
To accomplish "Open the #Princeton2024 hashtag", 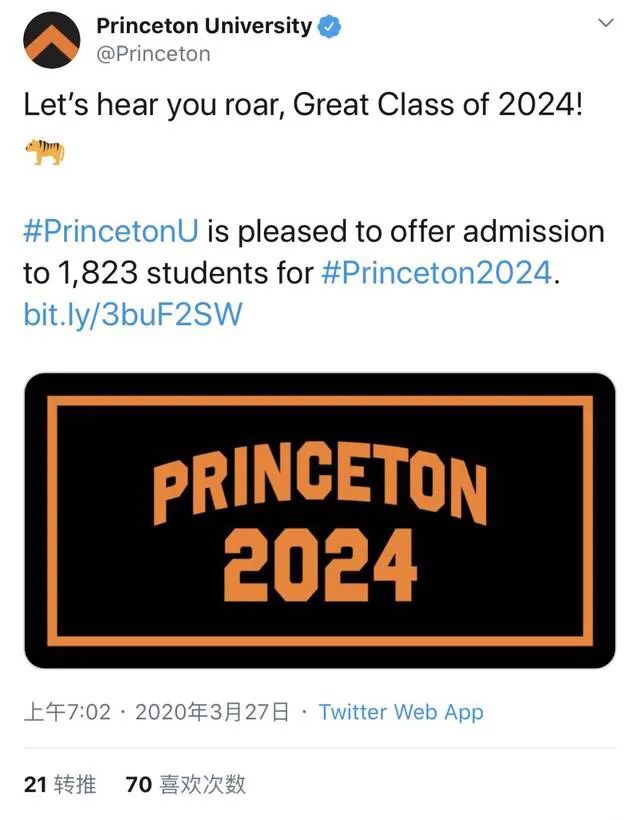I will tap(437, 272).
